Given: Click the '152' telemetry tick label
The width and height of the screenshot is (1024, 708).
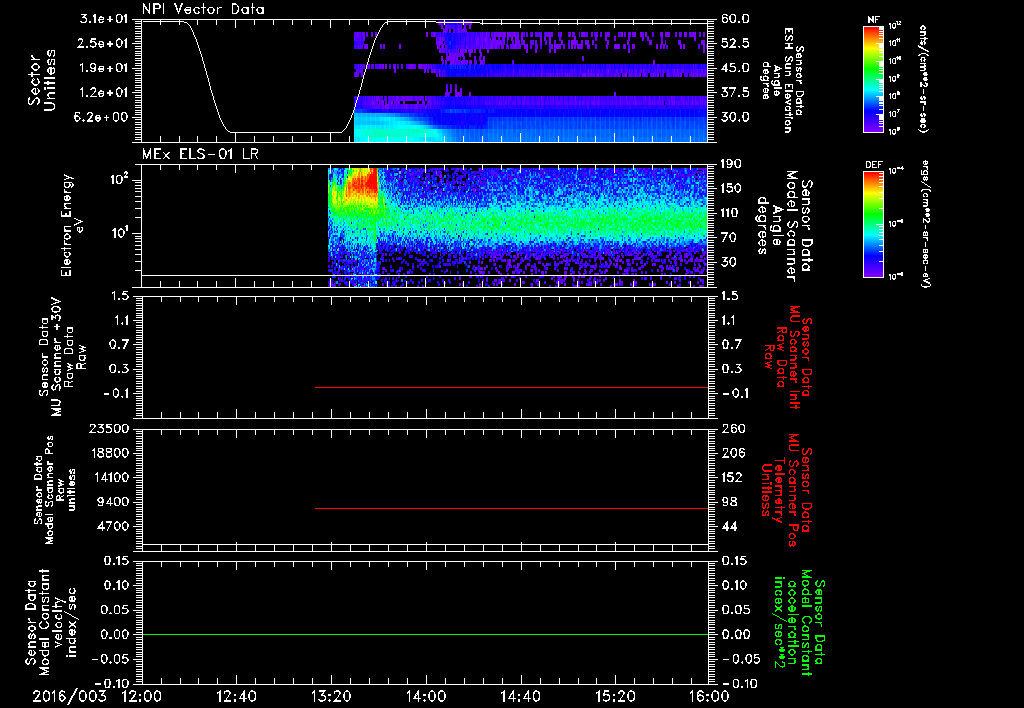Looking at the screenshot, I should click(x=732, y=477).
